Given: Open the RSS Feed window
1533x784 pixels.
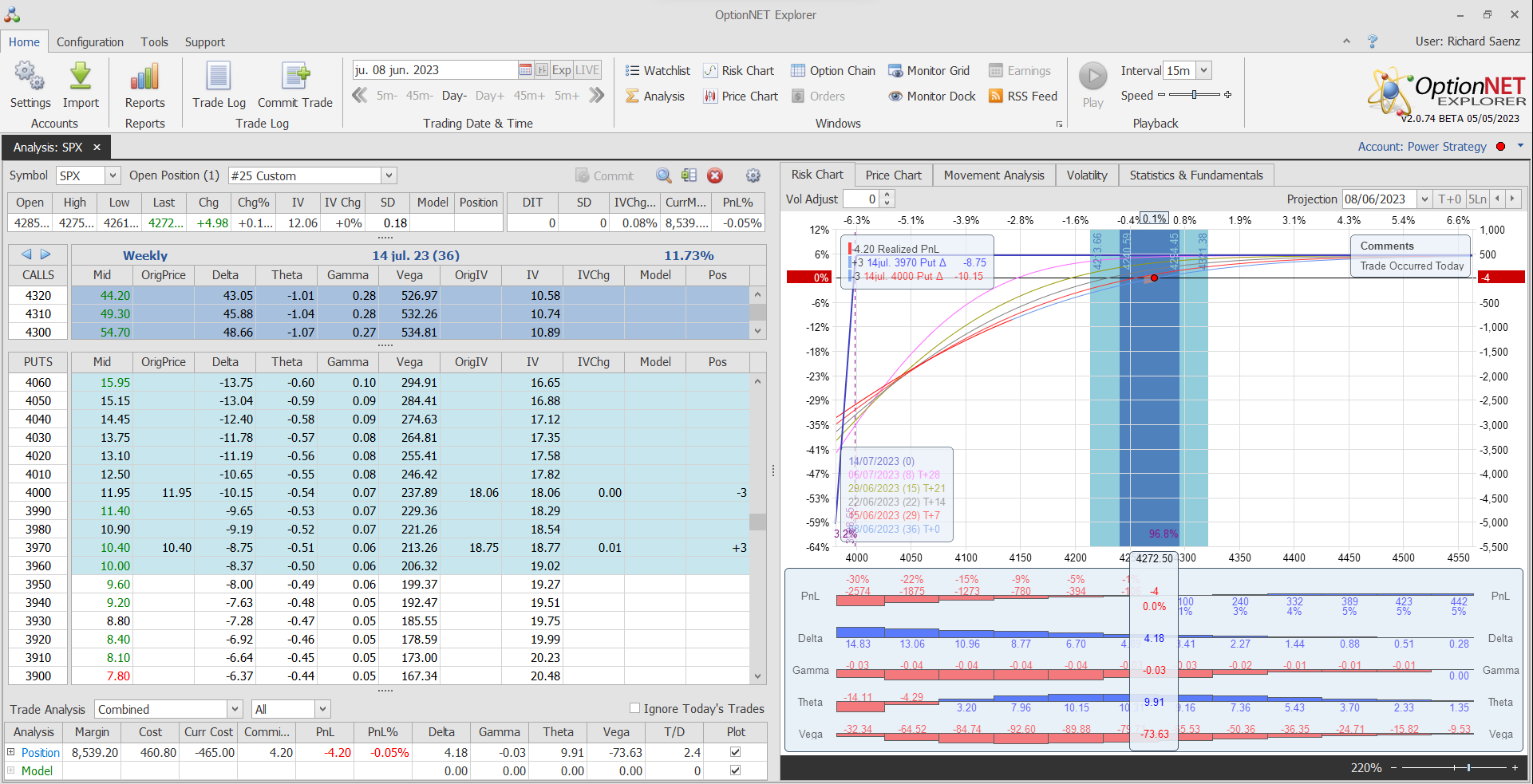Looking at the screenshot, I should [x=1023, y=97].
